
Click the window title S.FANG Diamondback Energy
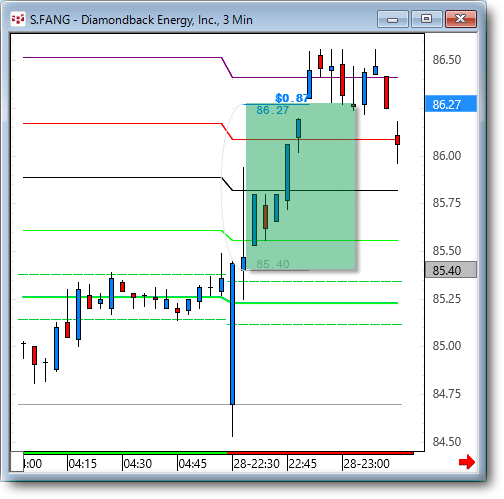[141, 20]
